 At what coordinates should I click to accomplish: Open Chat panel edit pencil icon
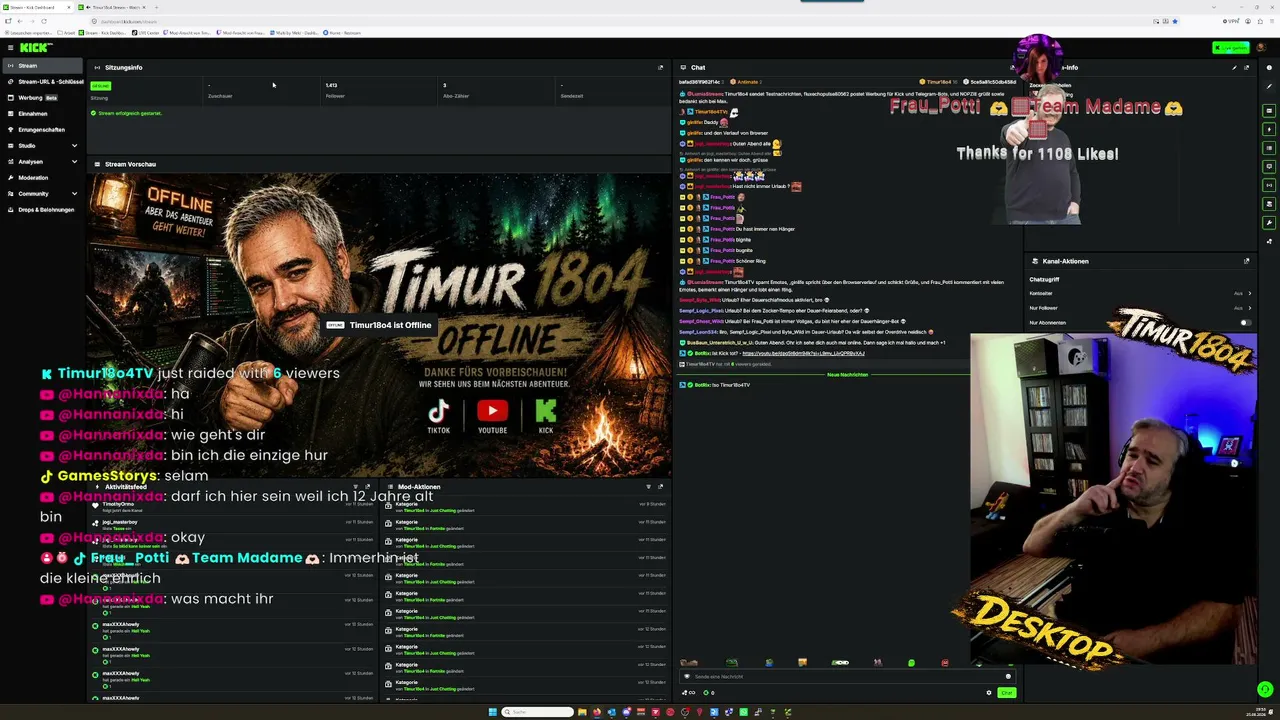point(1234,68)
